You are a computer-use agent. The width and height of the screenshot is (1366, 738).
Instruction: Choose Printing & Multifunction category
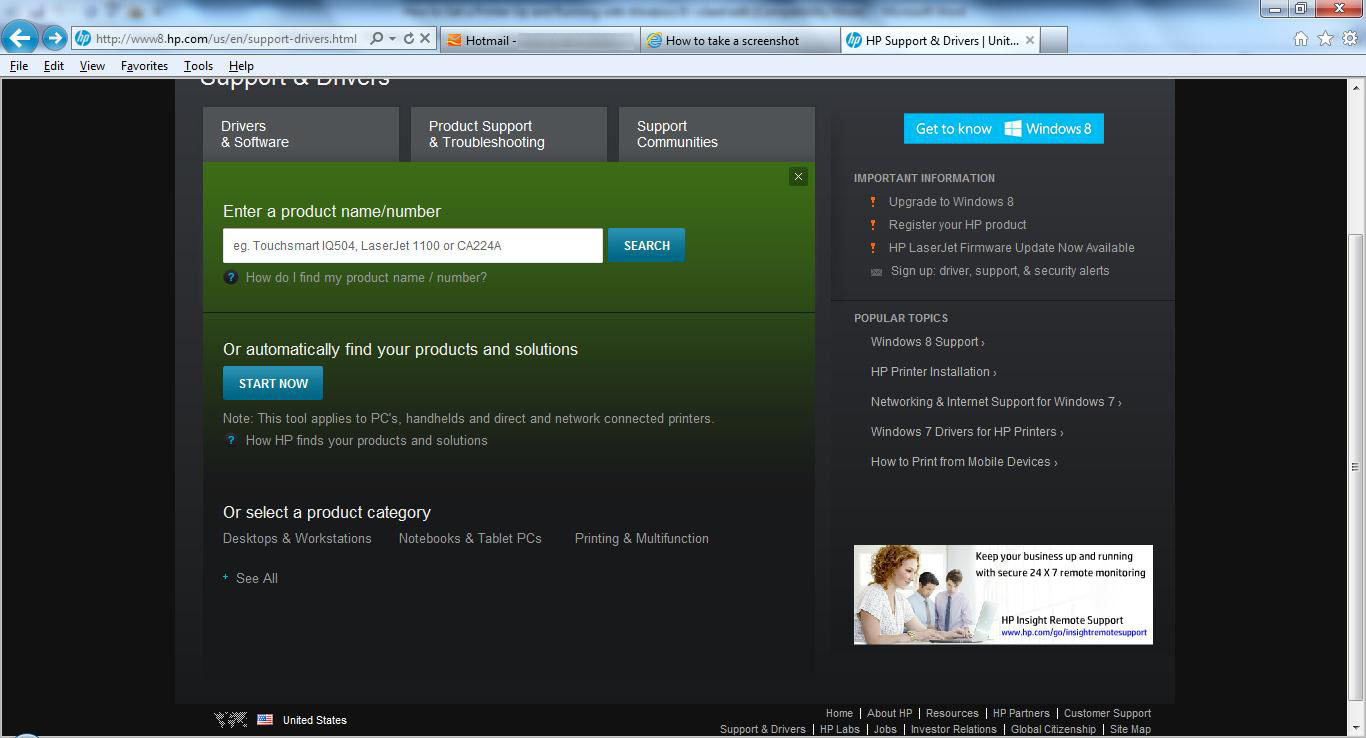tap(641, 538)
